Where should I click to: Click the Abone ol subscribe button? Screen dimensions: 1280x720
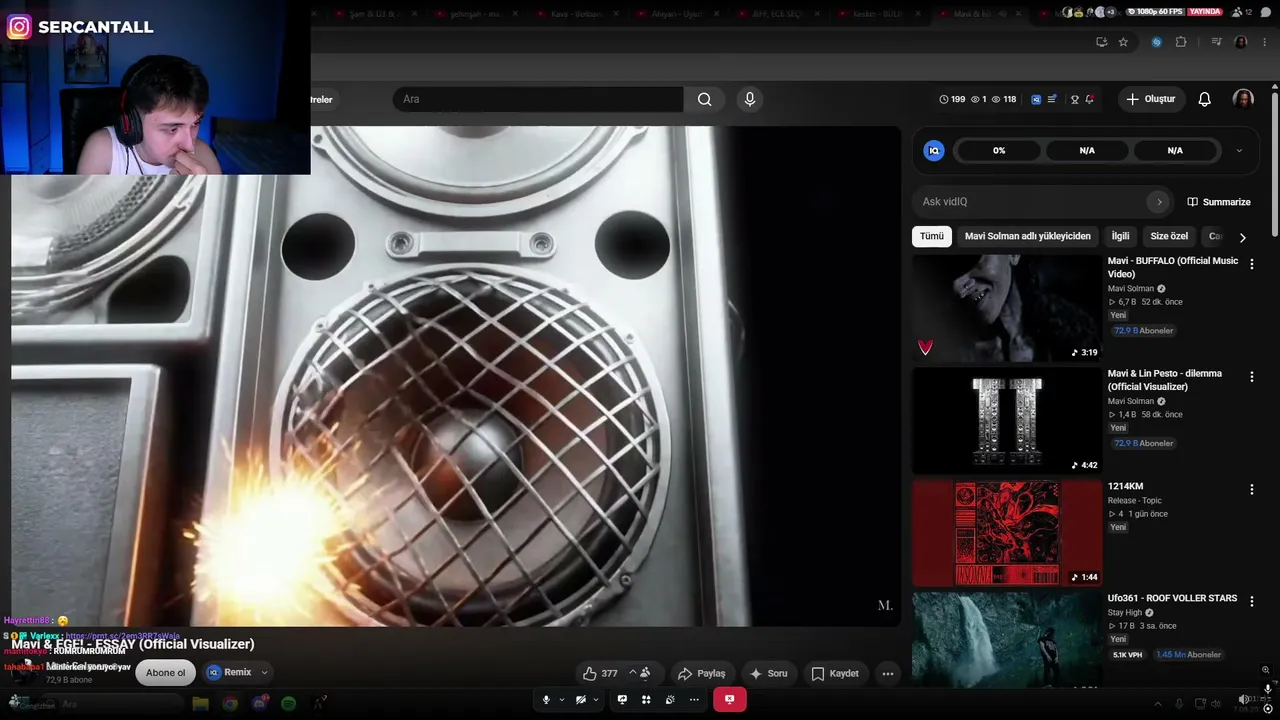click(x=166, y=673)
